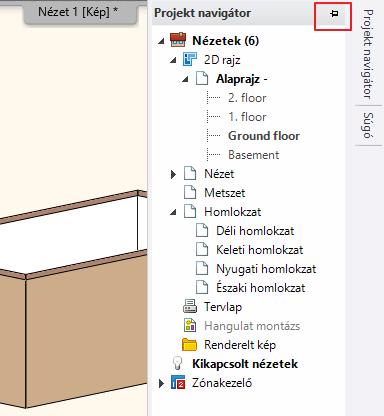The image size is (384, 416).
Task: Click the Nézetek house icon
Action: (178, 40)
